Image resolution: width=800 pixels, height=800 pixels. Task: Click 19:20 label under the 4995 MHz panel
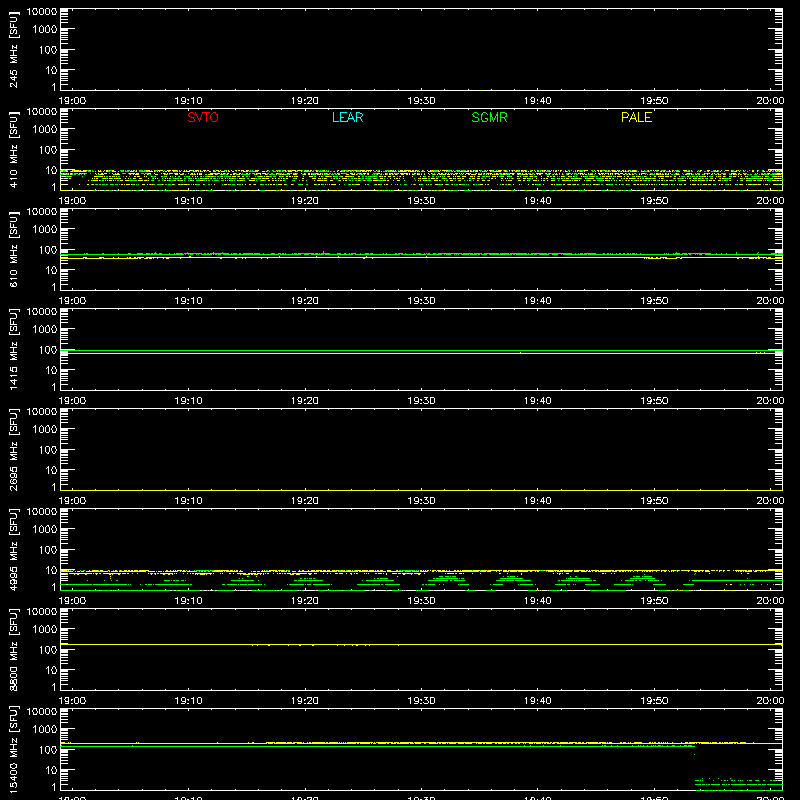[305, 601]
